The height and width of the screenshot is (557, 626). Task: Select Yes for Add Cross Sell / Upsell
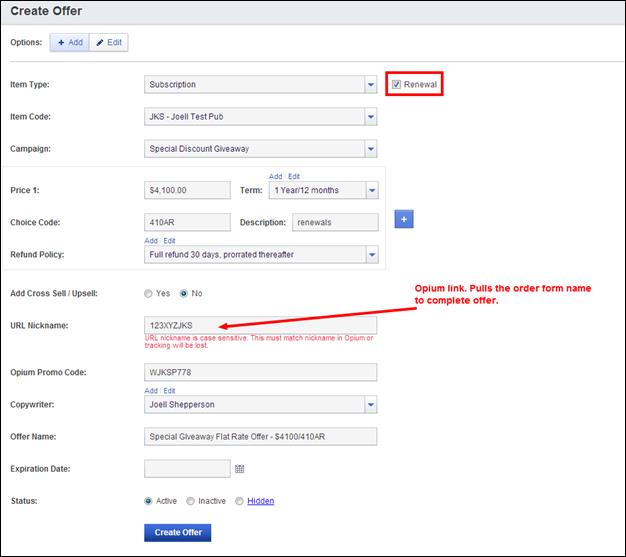[148, 293]
